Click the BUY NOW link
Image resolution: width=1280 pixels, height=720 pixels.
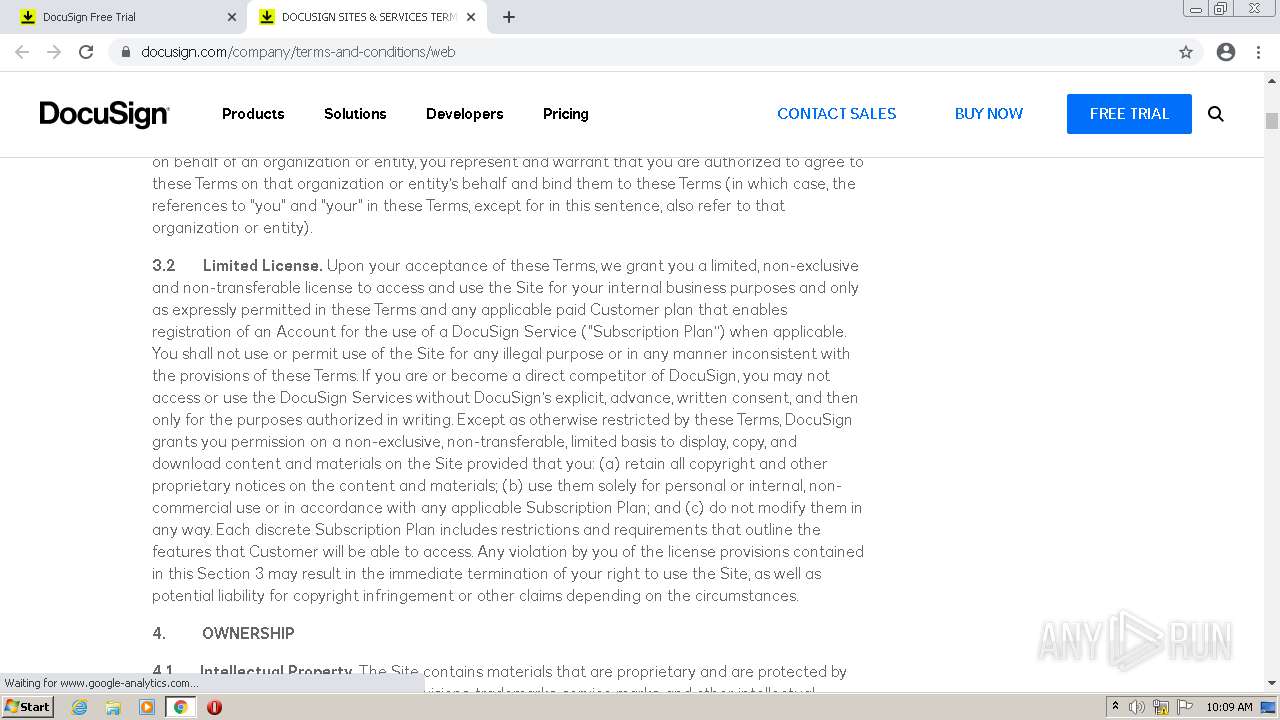pyautogui.click(x=989, y=114)
